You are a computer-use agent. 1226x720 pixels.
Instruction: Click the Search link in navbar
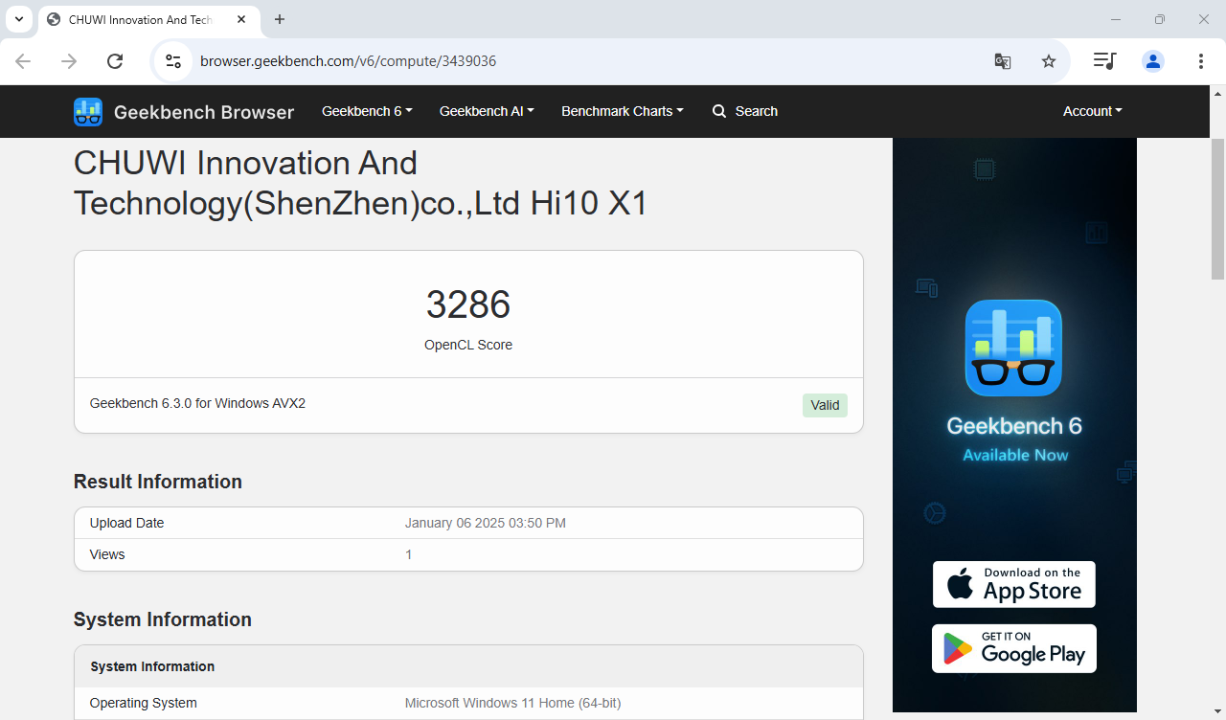(x=745, y=111)
